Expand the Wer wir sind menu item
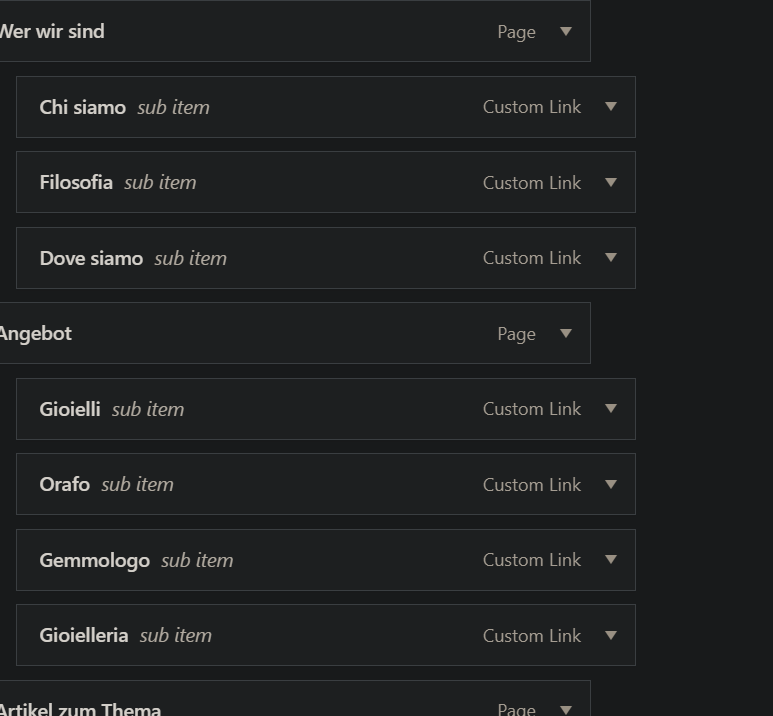Image resolution: width=773 pixels, height=716 pixels. pos(566,31)
